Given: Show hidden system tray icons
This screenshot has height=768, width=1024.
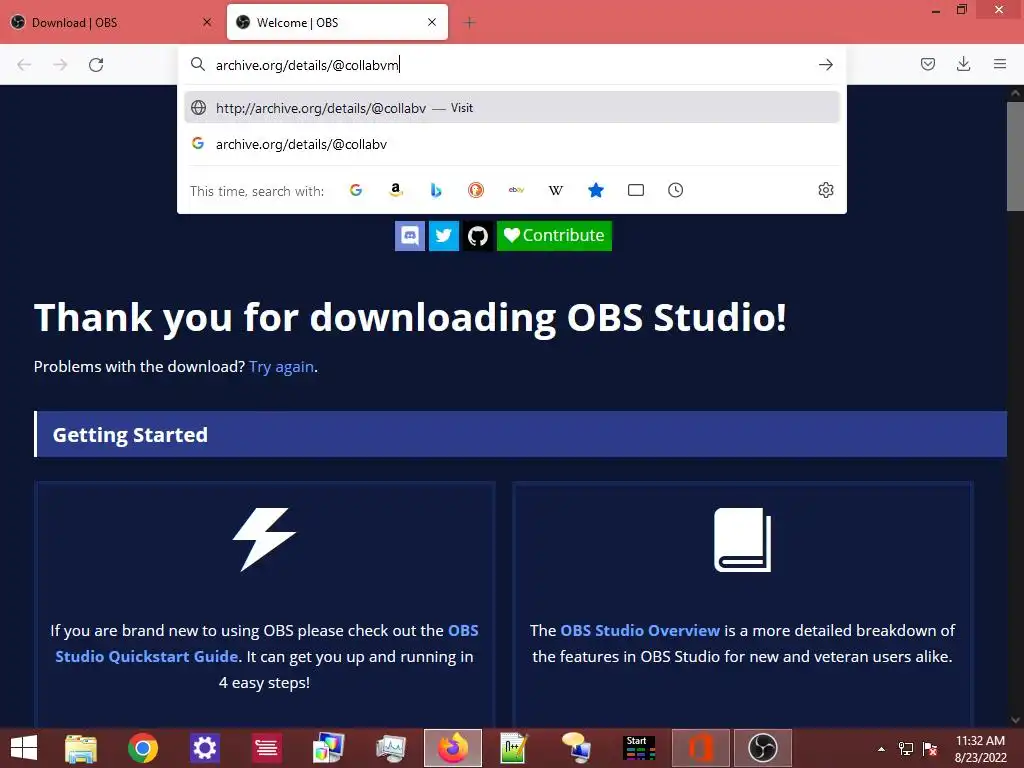Looking at the screenshot, I should pos(881,749).
